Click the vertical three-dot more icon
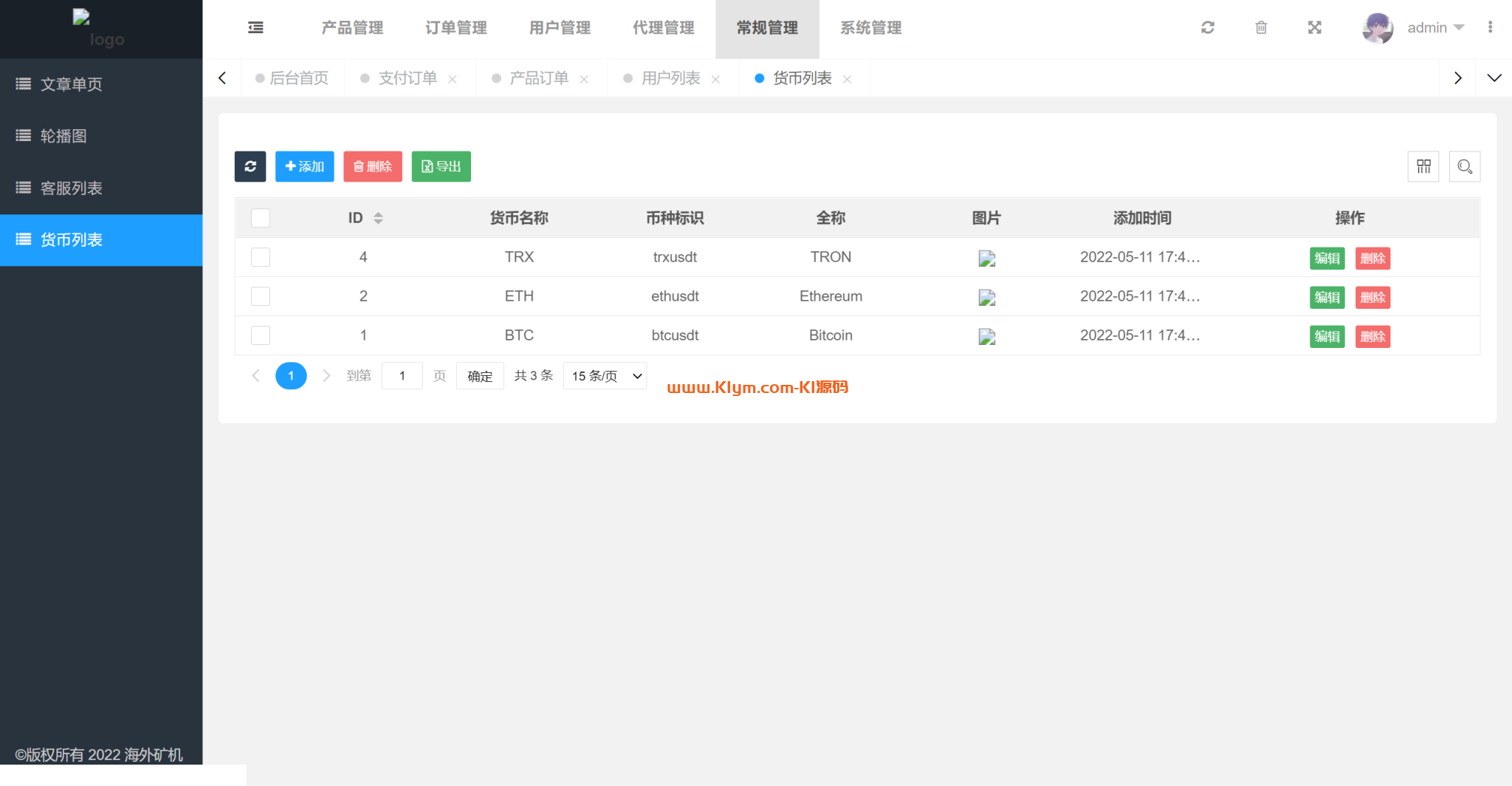Image resolution: width=1512 pixels, height=786 pixels. tap(1490, 27)
